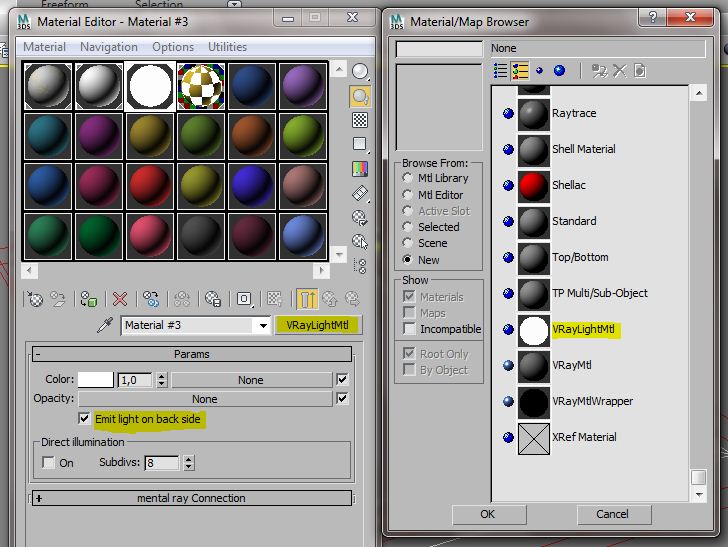728x547 pixels.
Task: Click red X Reset Map icon
Action: [x=120, y=298]
